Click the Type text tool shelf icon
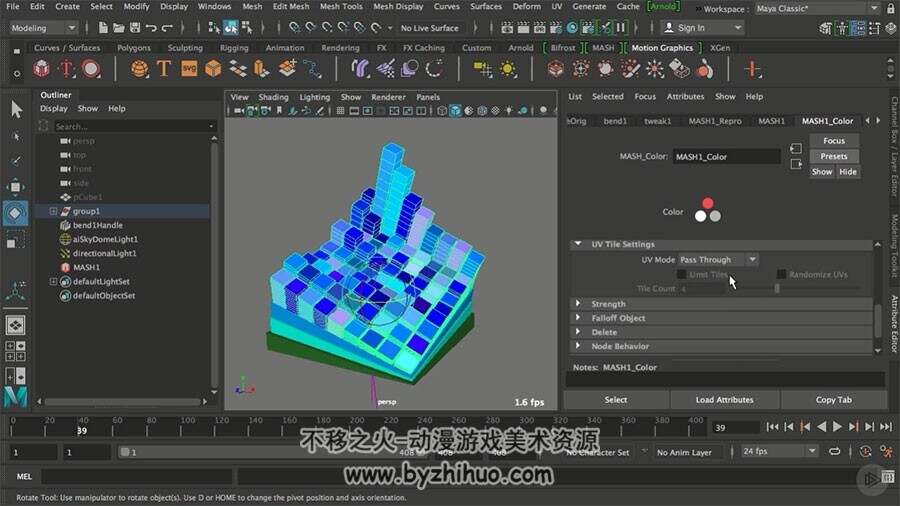The height and width of the screenshot is (506, 900). click(164, 69)
